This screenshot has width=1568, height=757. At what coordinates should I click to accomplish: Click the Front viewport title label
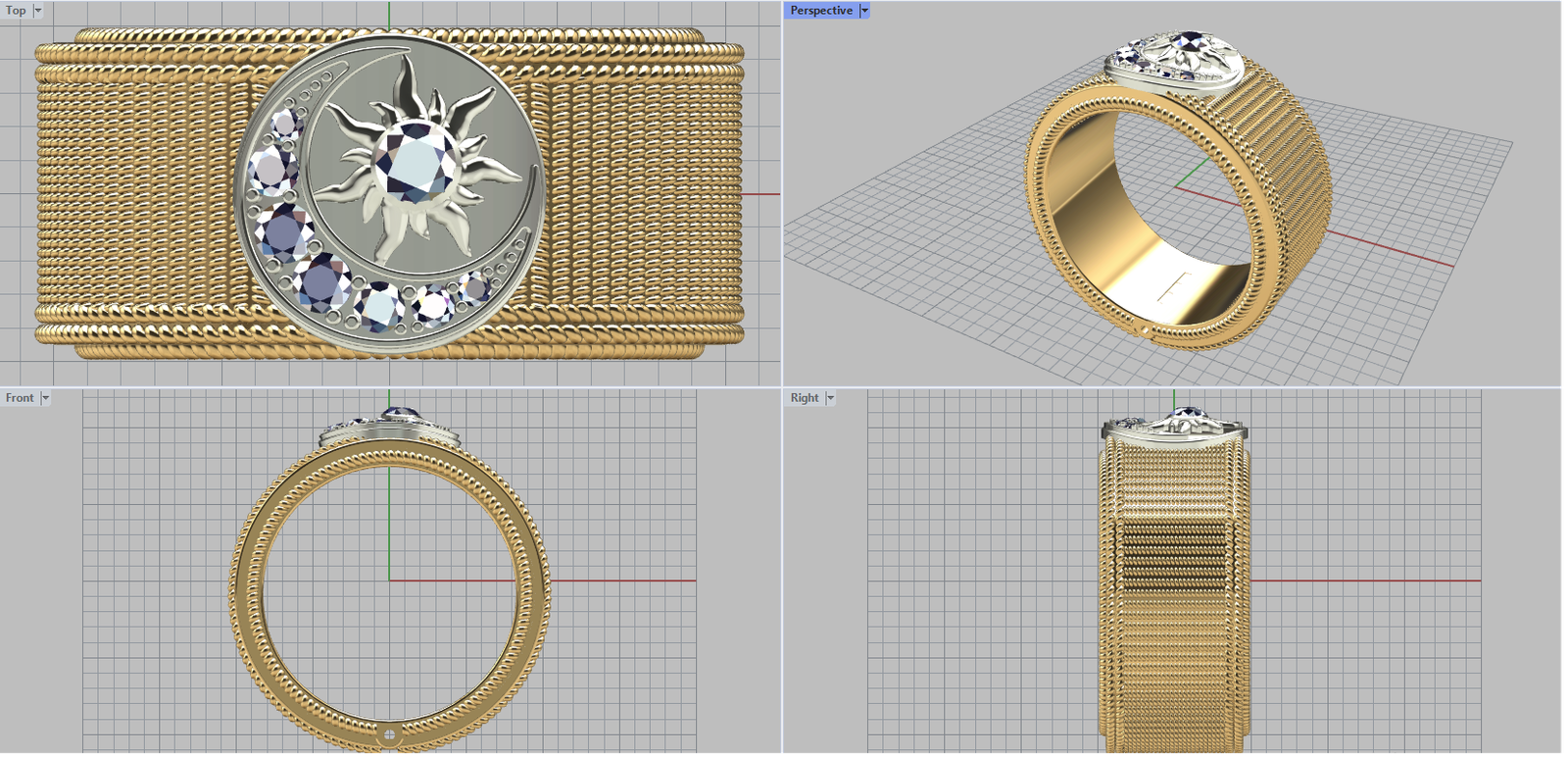pyautogui.click(x=20, y=398)
